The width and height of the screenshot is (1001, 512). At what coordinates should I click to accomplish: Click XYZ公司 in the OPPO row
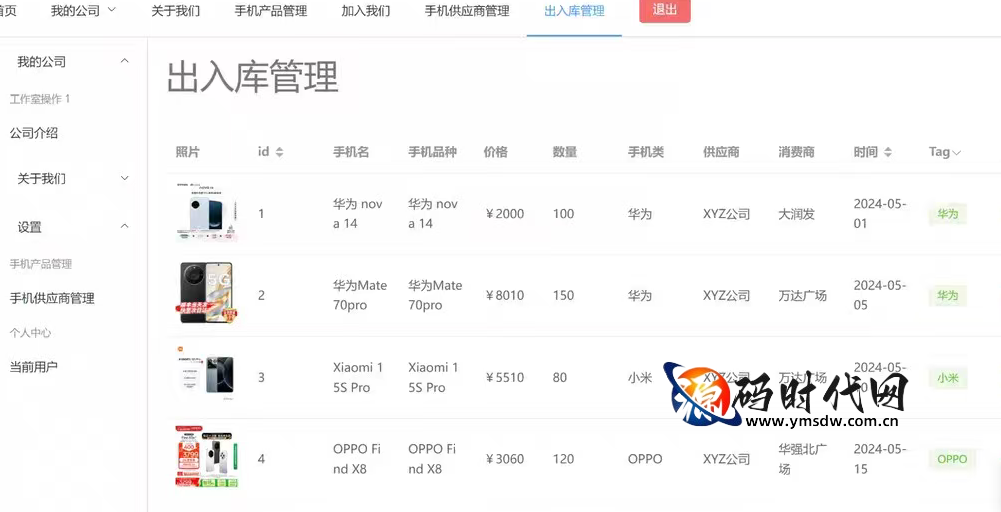[x=726, y=459]
